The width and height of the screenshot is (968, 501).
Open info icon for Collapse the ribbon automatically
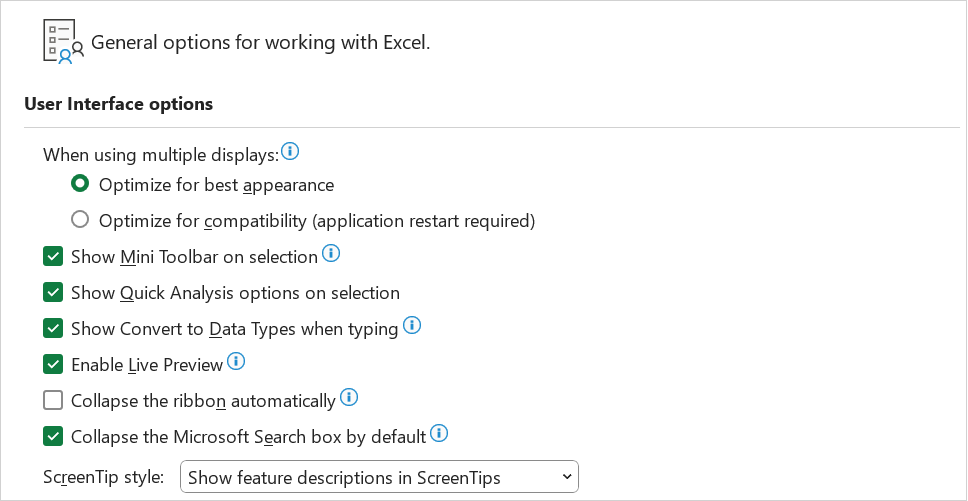[349, 397]
